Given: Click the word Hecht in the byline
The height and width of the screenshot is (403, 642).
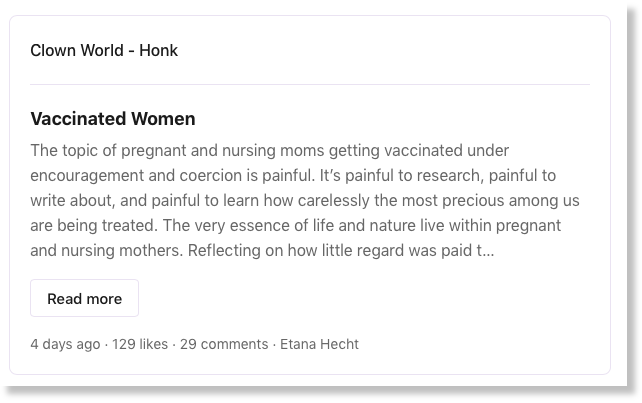Looking at the screenshot, I should pos(339,344).
